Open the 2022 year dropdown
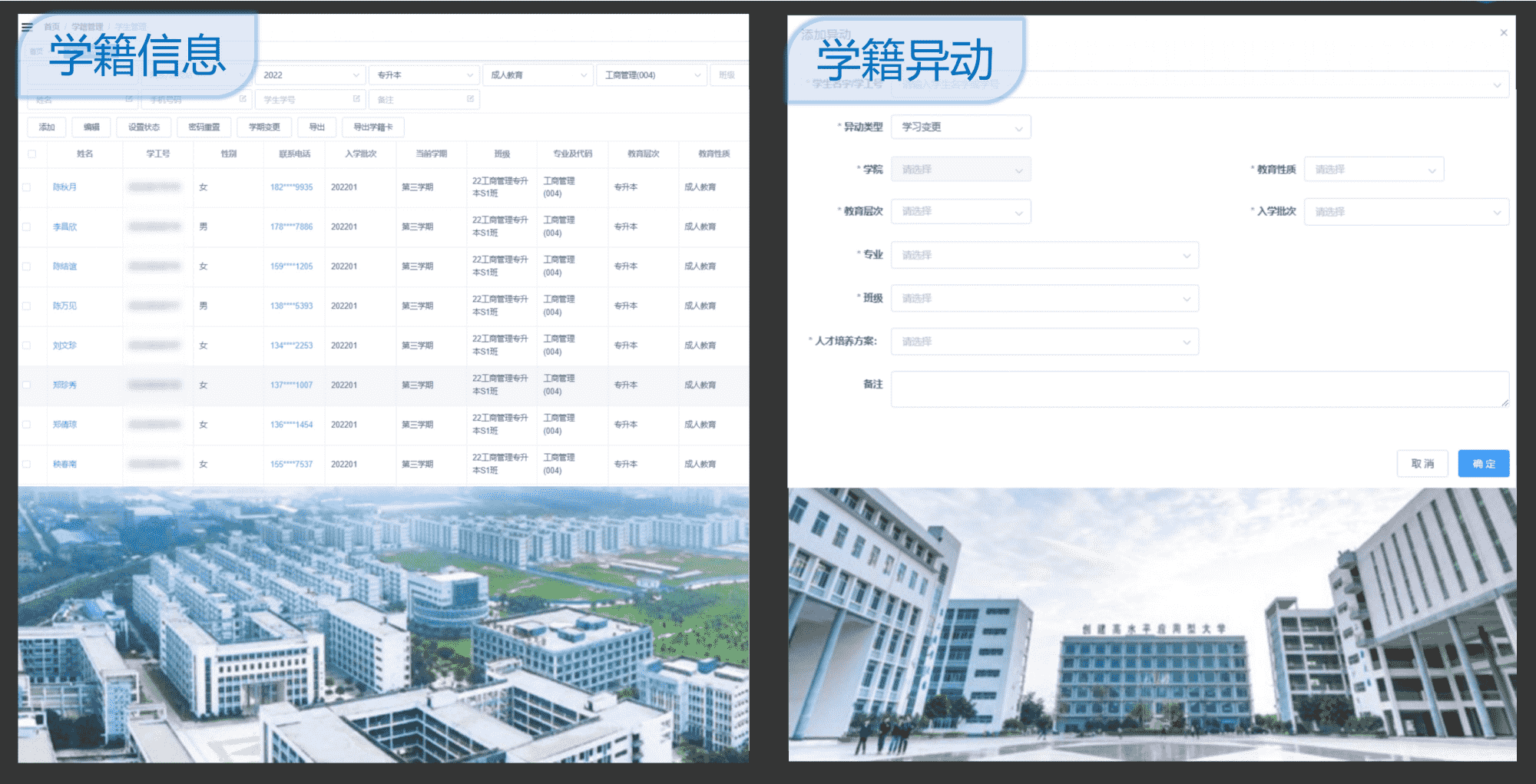 click(310, 75)
